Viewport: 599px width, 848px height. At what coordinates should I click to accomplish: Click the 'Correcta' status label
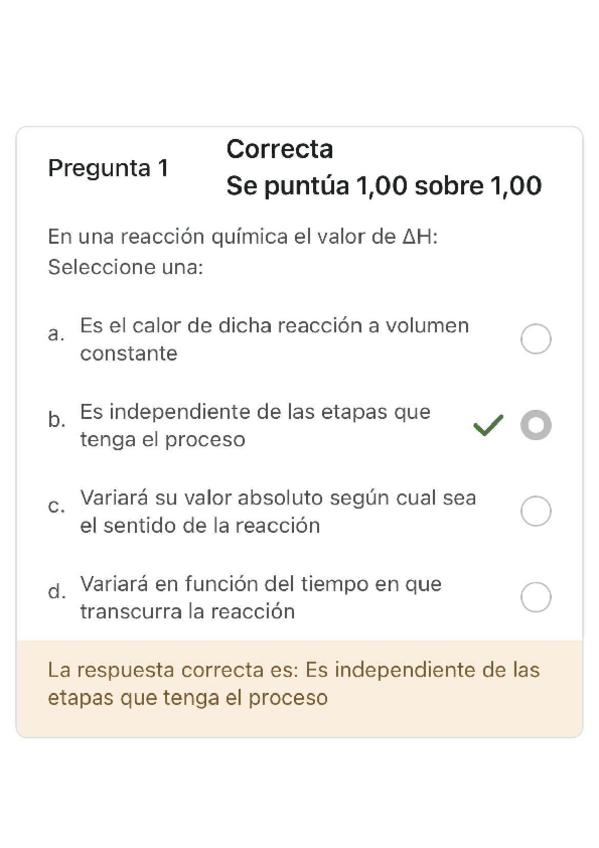tap(281, 148)
